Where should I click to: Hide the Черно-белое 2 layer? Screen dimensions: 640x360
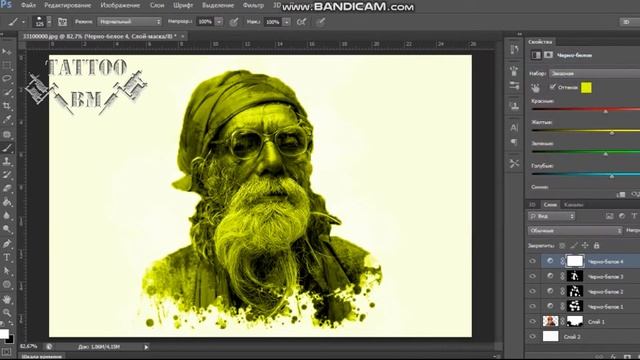(x=532, y=291)
